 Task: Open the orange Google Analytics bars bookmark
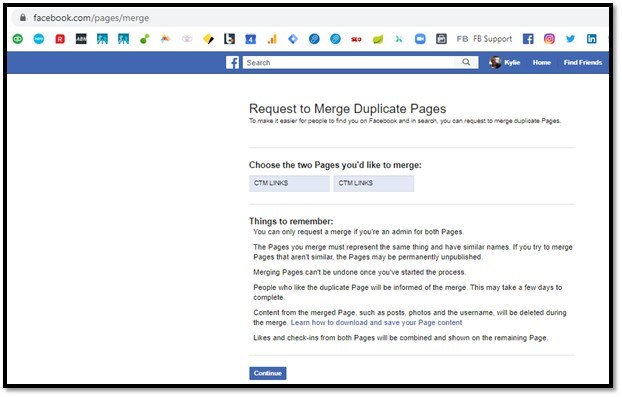(272, 39)
